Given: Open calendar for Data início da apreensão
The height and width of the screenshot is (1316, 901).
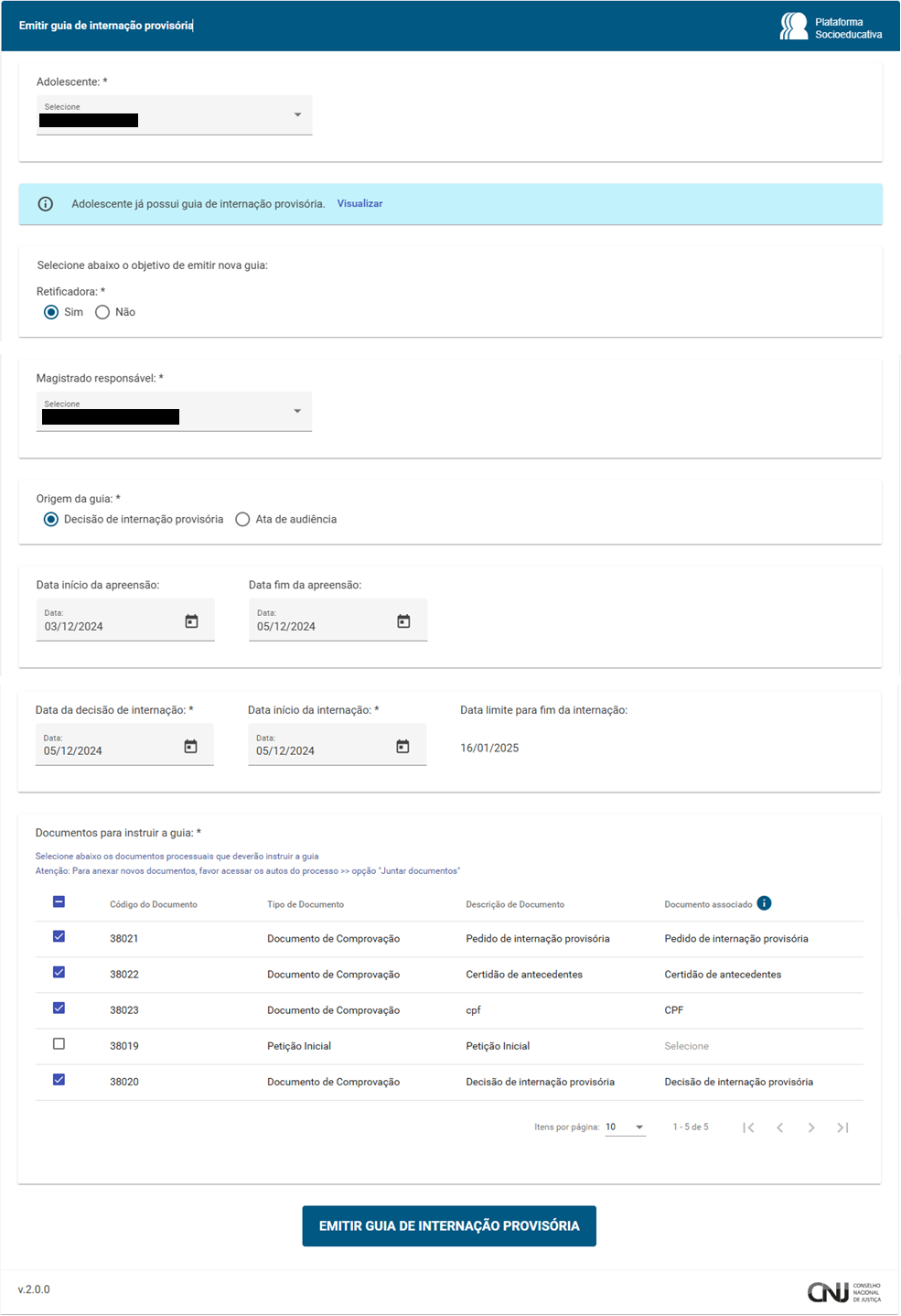Looking at the screenshot, I should (191, 621).
